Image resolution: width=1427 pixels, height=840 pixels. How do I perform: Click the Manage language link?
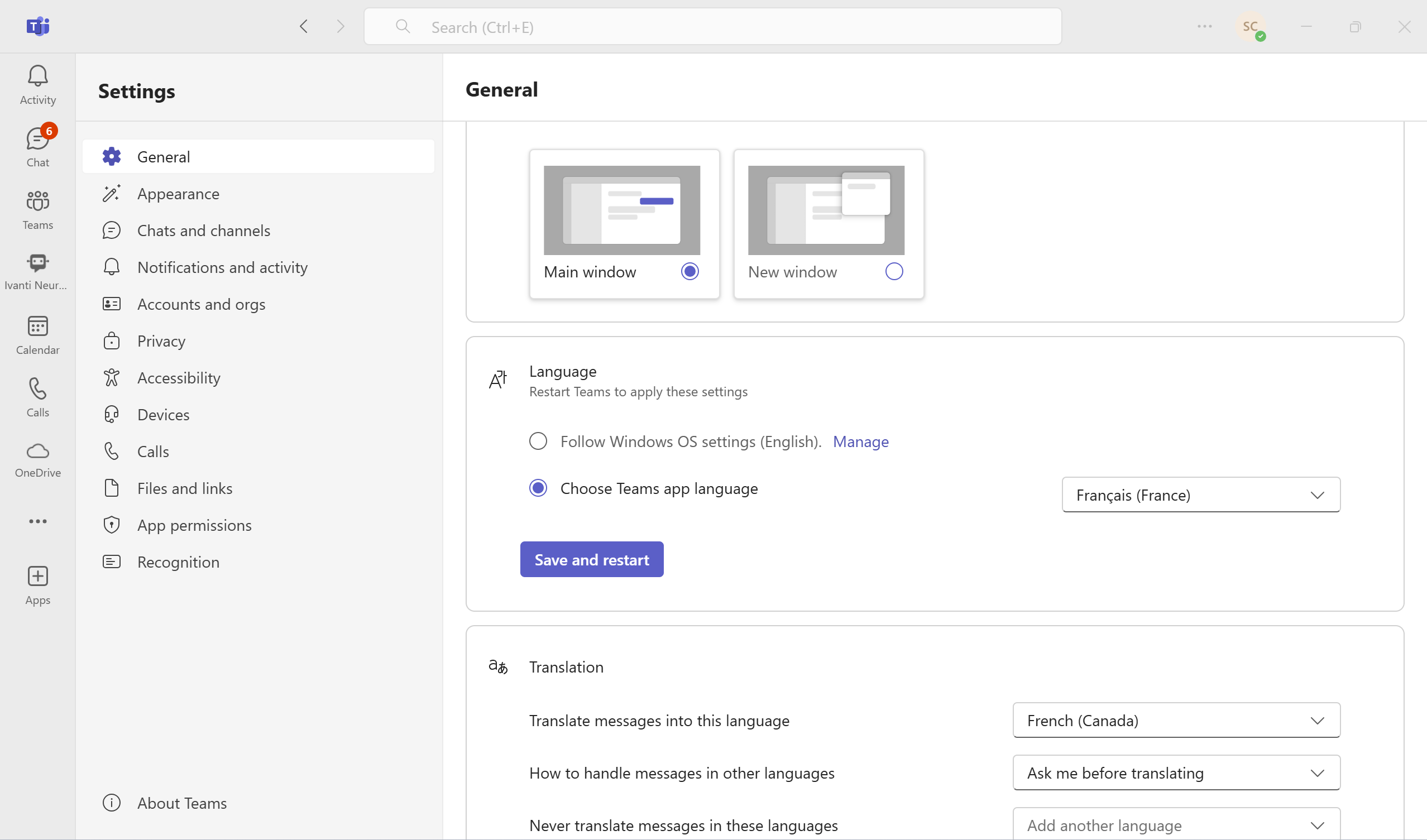(860, 441)
